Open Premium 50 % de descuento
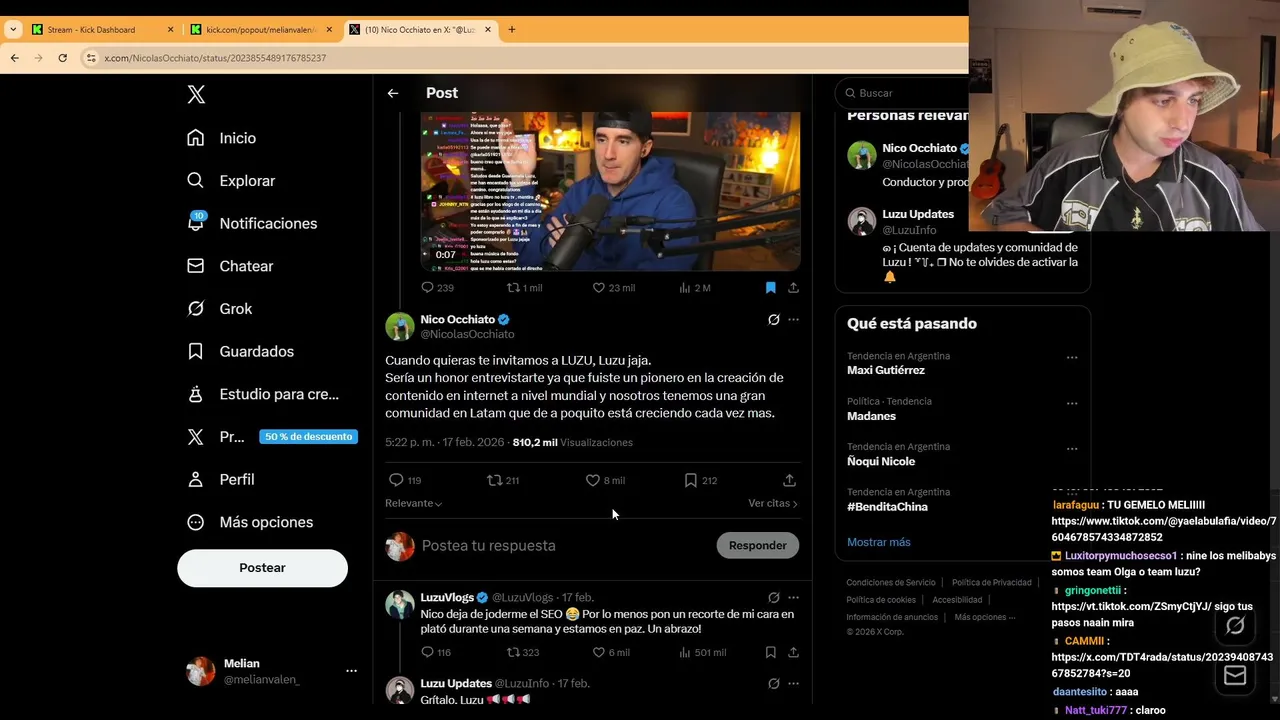This screenshot has height=720, width=1280. 272,437
